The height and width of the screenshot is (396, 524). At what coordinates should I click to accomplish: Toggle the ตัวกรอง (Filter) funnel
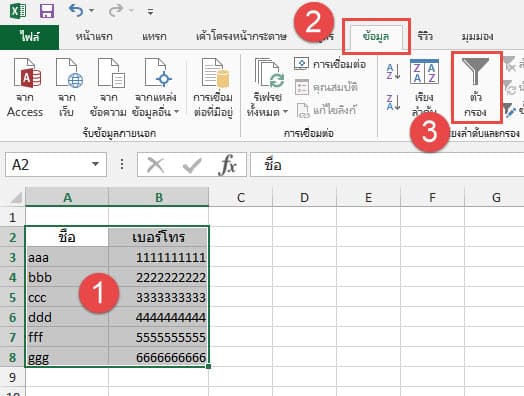tap(476, 88)
